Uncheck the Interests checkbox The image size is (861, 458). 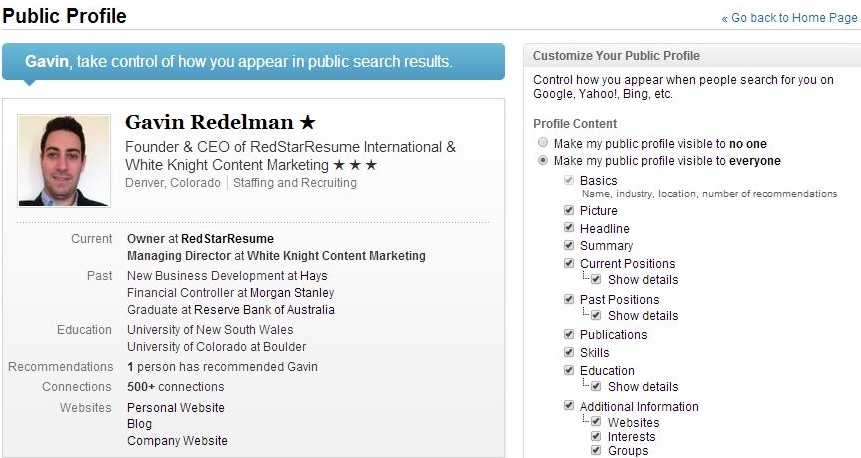click(x=596, y=436)
